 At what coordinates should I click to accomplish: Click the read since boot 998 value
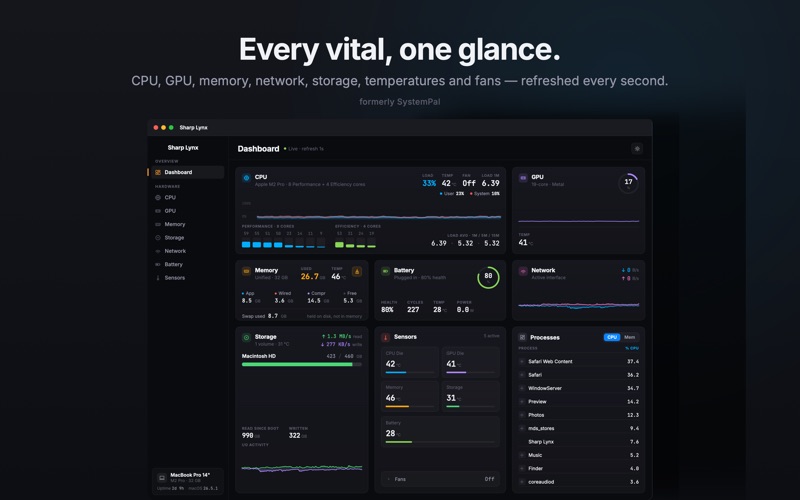(247, 436)
